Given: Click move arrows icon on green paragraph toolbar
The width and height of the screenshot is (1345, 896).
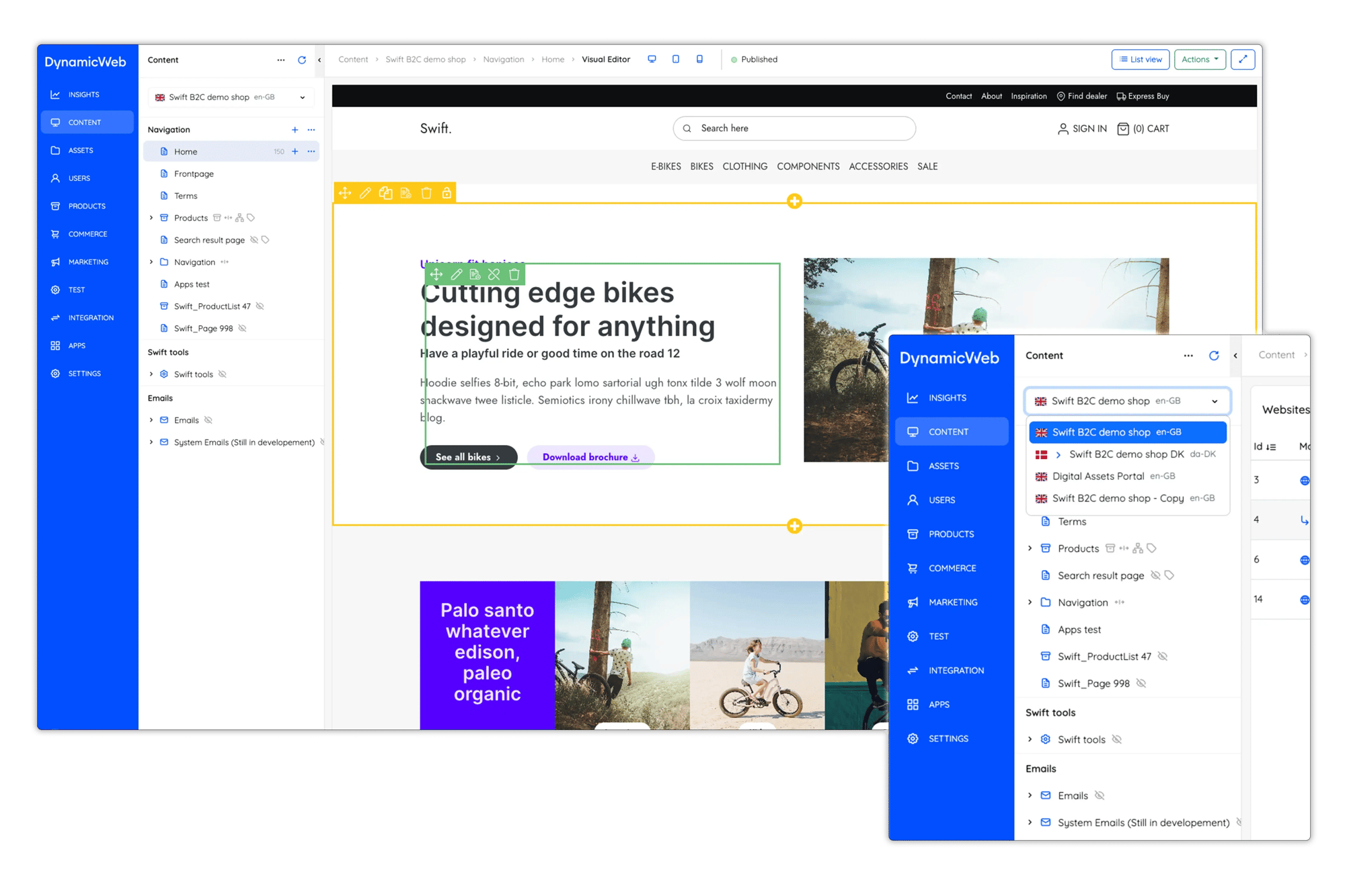Looking at the screenshot, I should pyautogui.click(x=436, y=274).
